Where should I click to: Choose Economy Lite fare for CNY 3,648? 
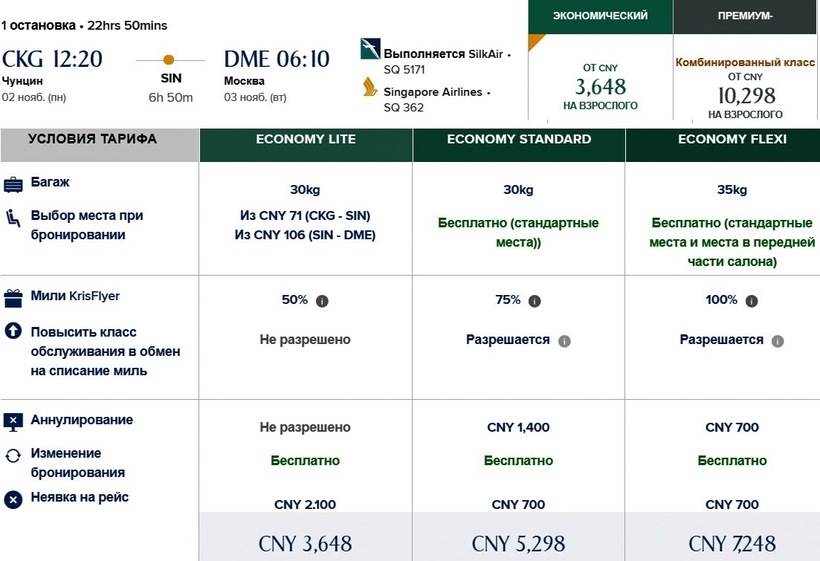point(305,543)
